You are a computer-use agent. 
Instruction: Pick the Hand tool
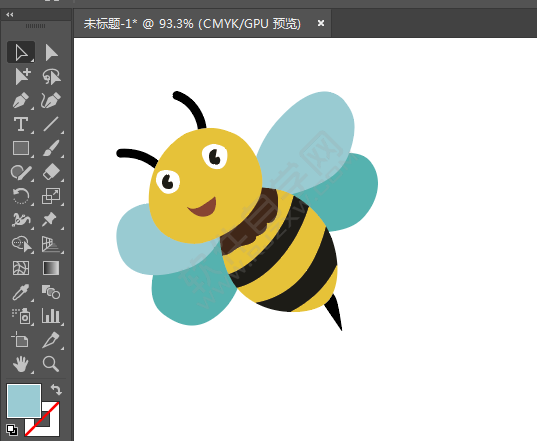(21, 364)
